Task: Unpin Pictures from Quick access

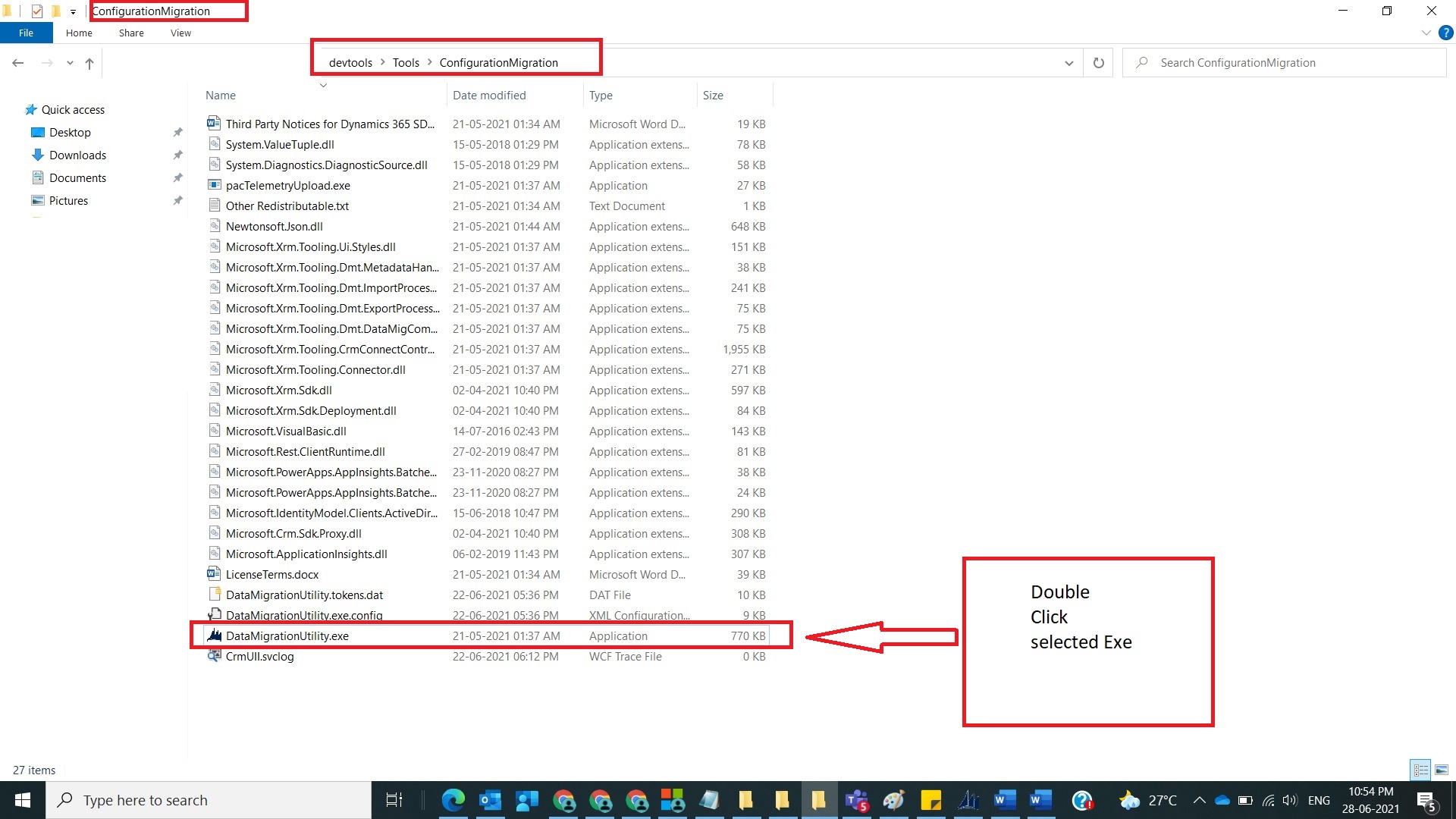Action: pos(178,200)
